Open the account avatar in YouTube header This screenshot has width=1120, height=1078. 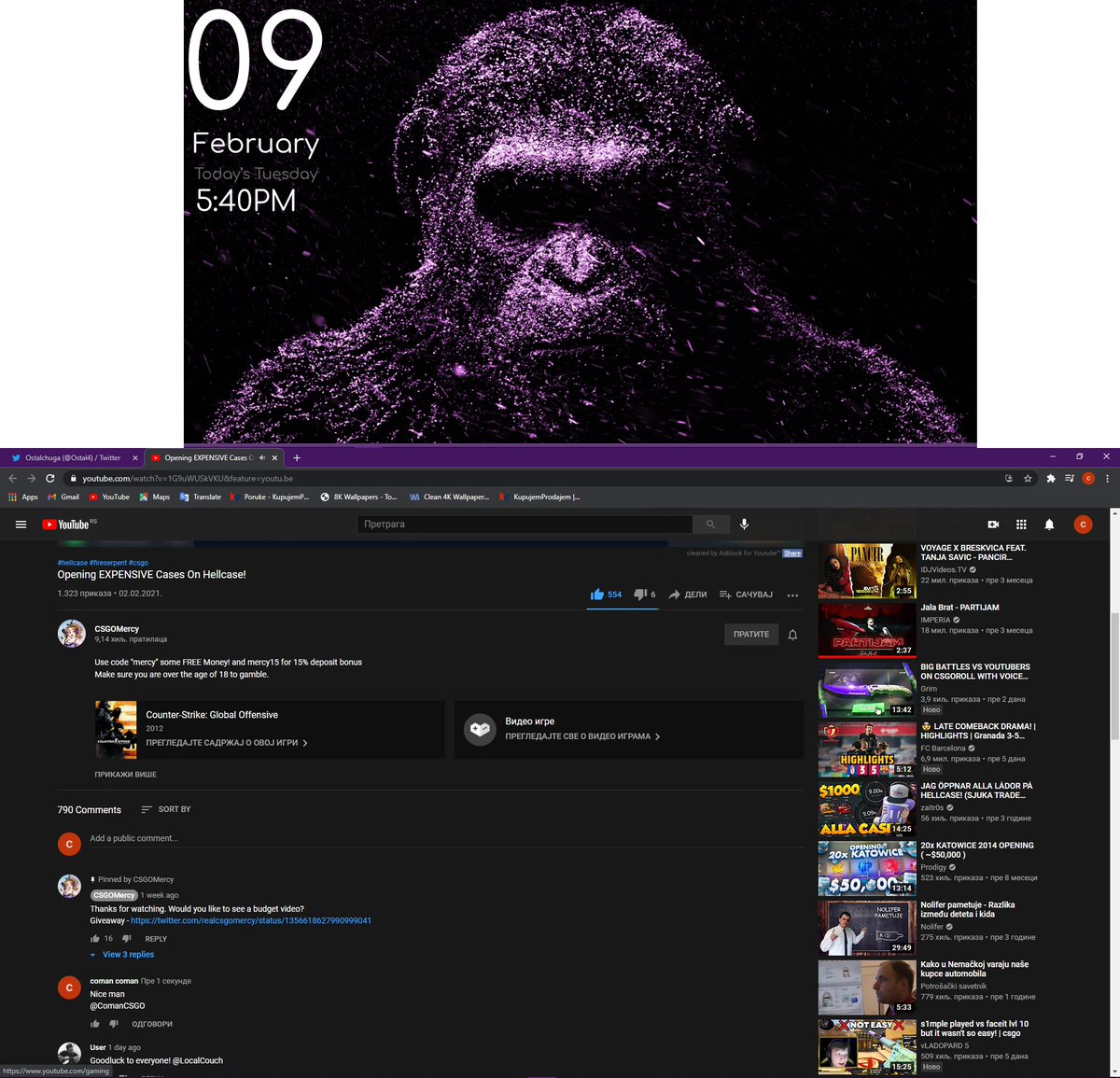1083,525
